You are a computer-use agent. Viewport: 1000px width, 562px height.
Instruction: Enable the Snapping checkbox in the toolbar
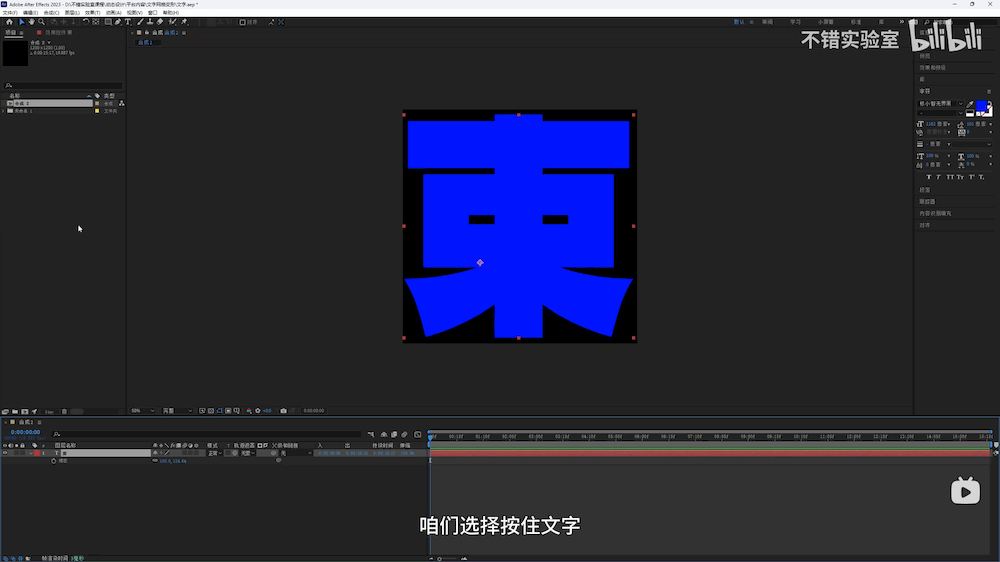(242, 22)
